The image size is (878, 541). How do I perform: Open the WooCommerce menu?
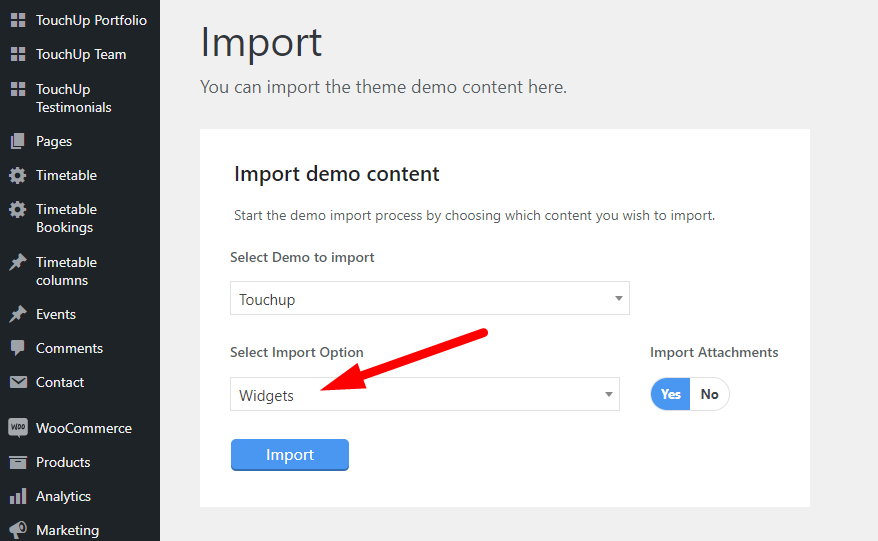pos(84,428)
